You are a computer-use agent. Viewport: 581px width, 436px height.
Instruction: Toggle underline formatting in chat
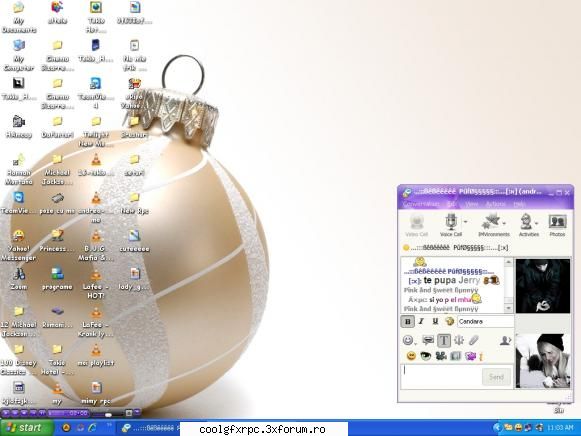[x=435, y=322]
